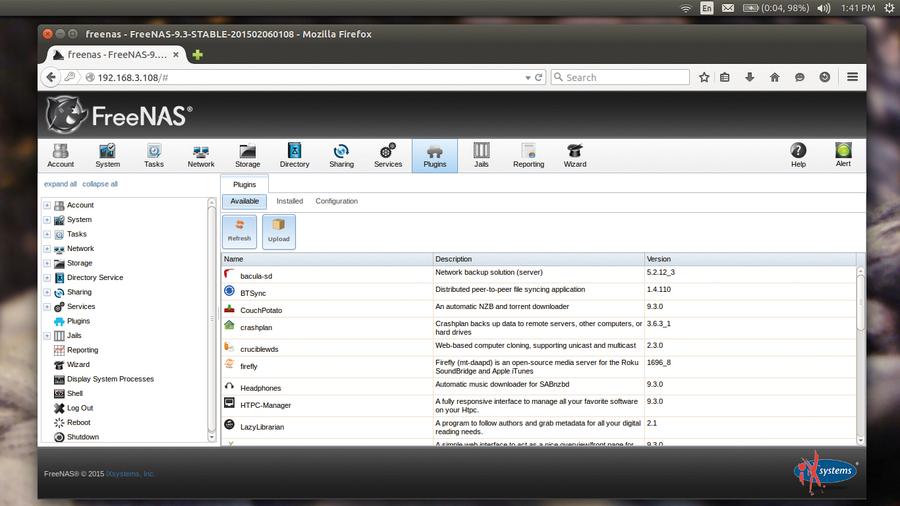The height and width of the screenshot is (506, 900).
Task: Open the Ubuntu volume indicator
Action: [824, 8]
